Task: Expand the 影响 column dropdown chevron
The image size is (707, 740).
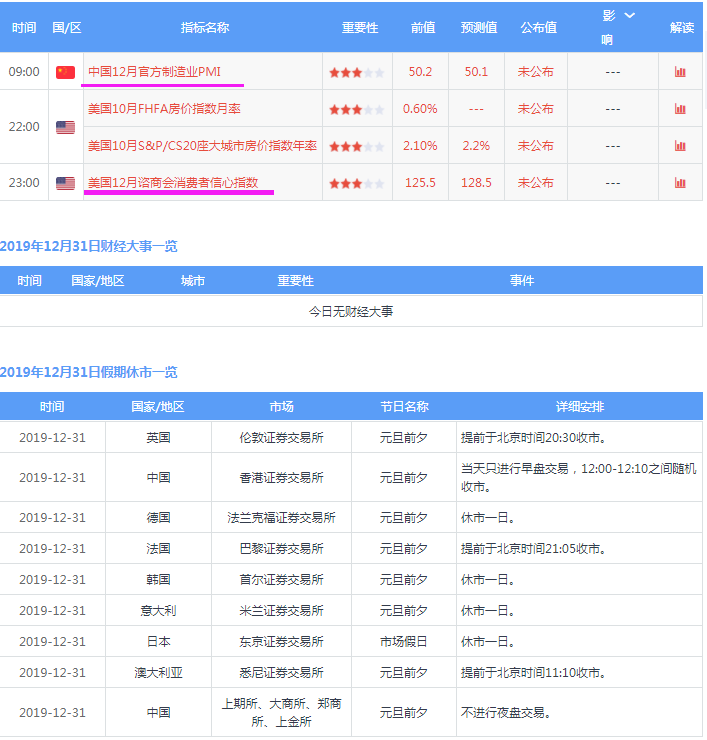Action: point(630,15)
